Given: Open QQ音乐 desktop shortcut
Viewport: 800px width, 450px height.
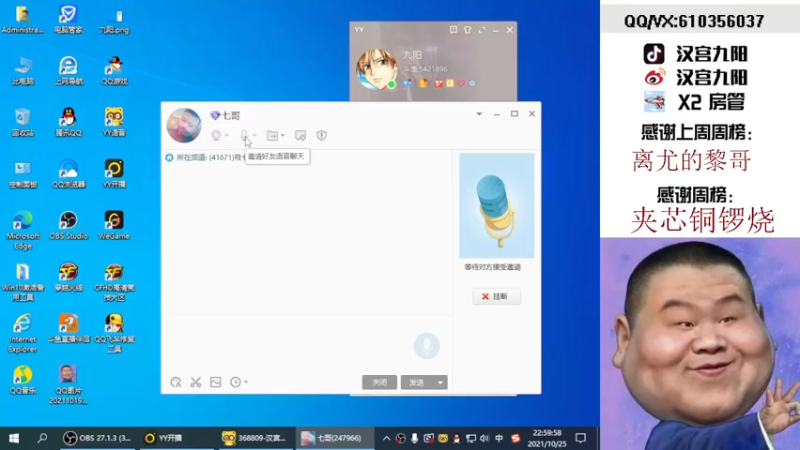Looking at the screenshot, I should click(22, 380).
